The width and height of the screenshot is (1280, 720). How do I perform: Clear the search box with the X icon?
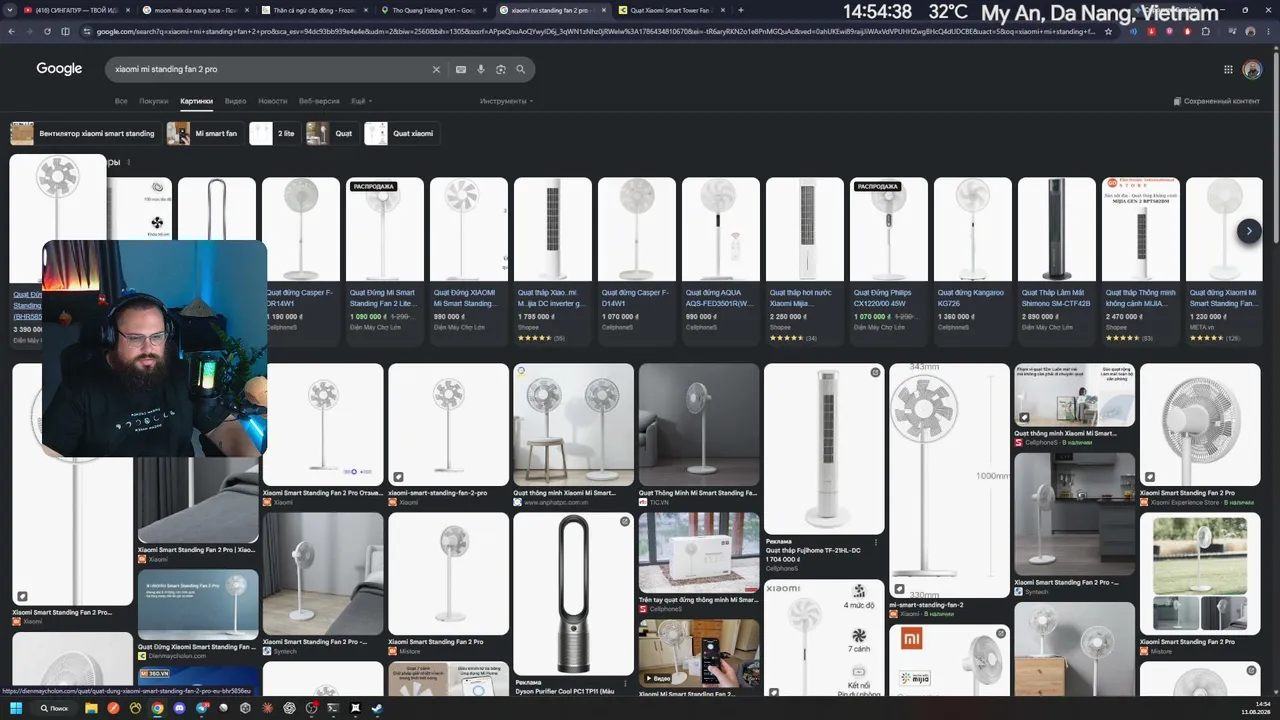[x=436, y=69]
